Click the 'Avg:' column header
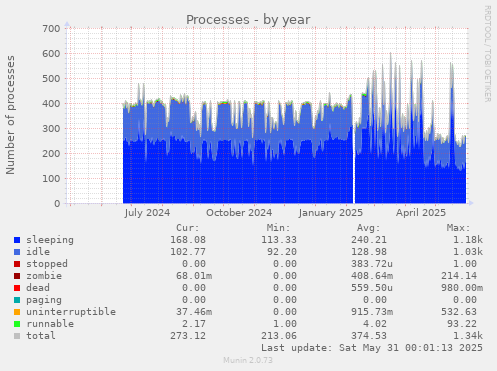 click(369, 228)
